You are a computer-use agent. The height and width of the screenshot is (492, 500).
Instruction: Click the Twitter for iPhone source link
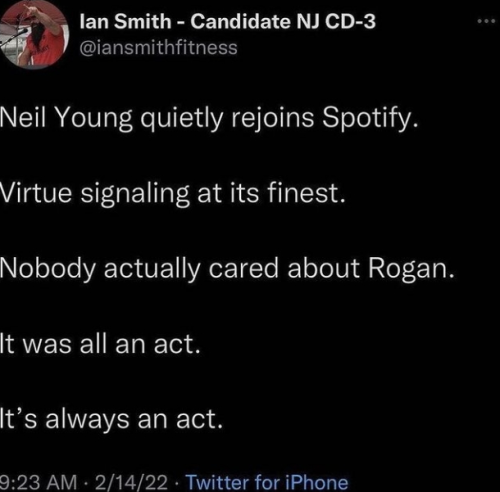(267, 482)
